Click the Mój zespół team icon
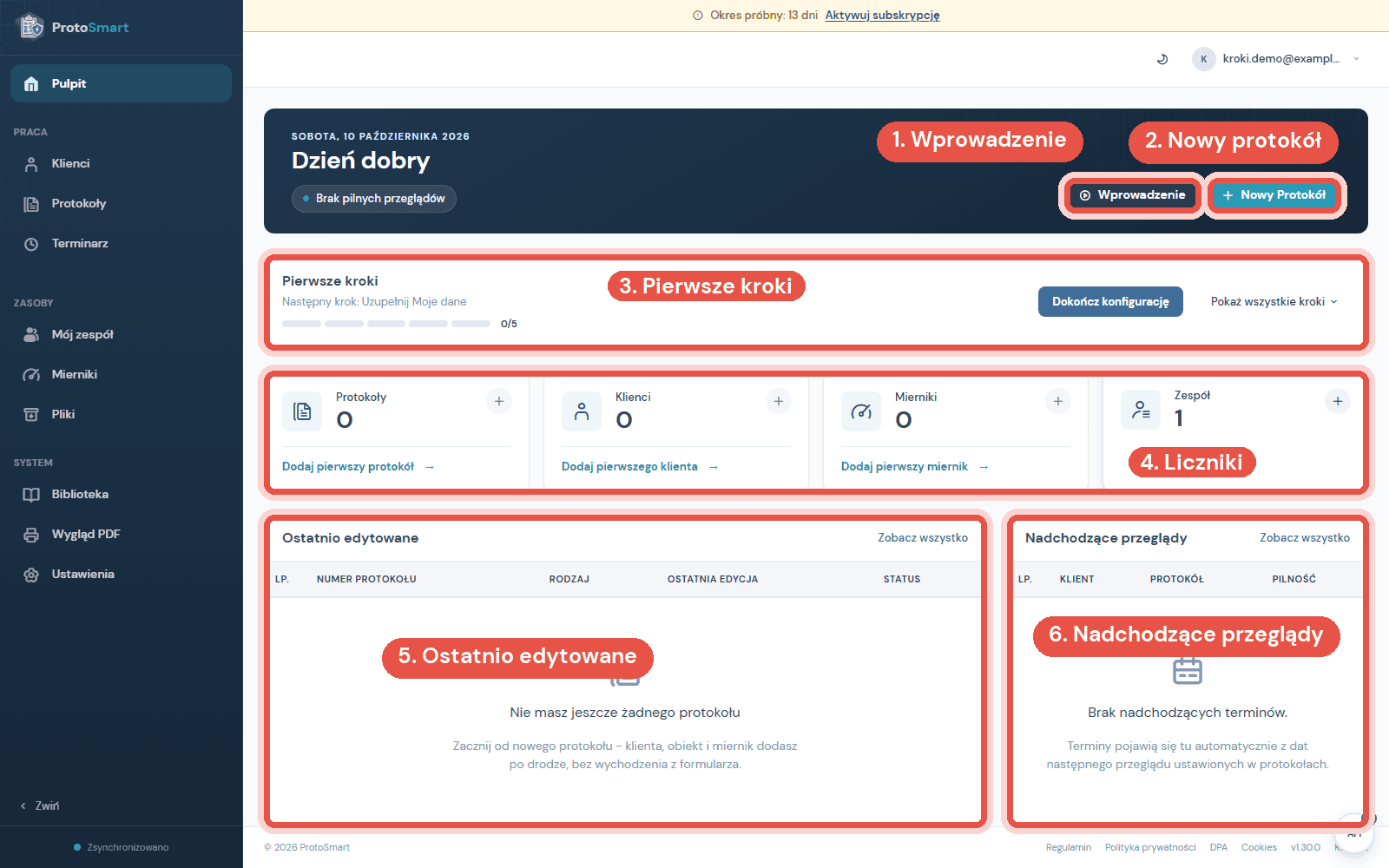This screenshot has height=868, width=1389. pos(31,334)
